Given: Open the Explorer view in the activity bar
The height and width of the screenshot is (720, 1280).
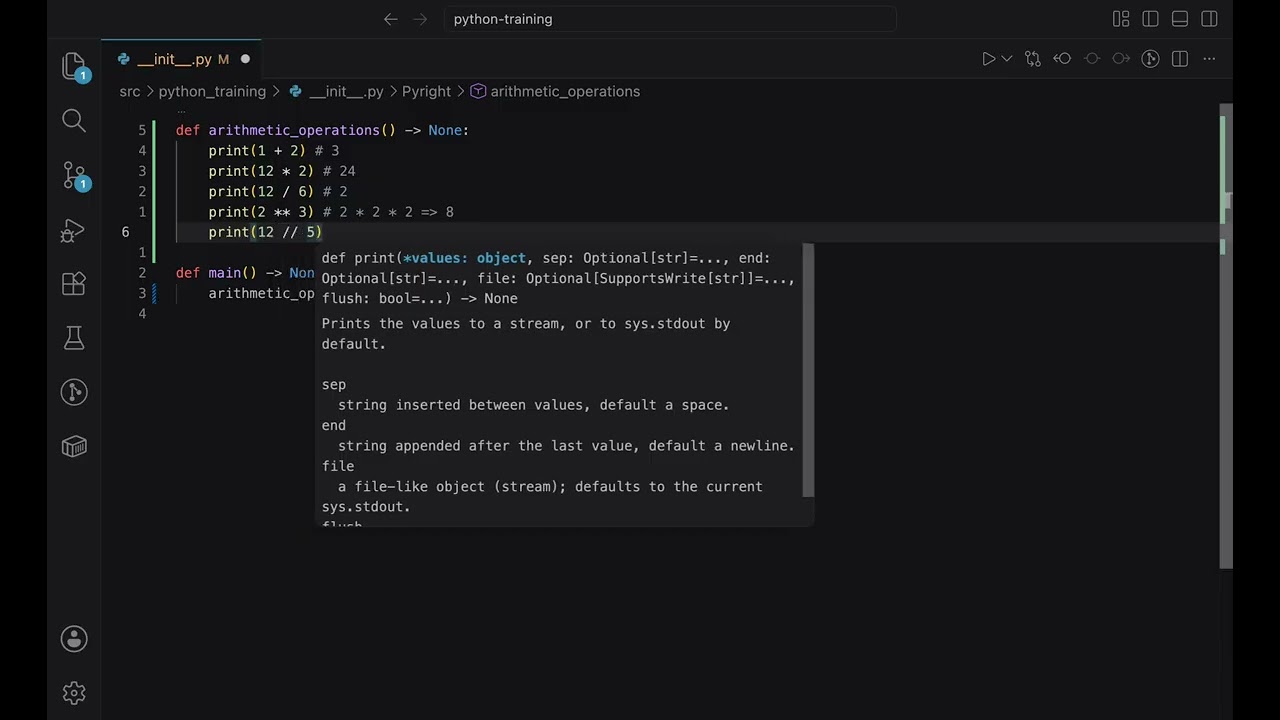Looking at the screenshot, I should pos(74,66).
